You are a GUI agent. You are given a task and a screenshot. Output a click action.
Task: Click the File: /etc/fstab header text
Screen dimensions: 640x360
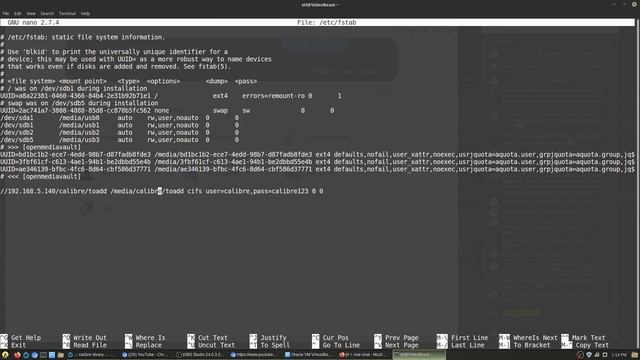(x=327, y=22)
